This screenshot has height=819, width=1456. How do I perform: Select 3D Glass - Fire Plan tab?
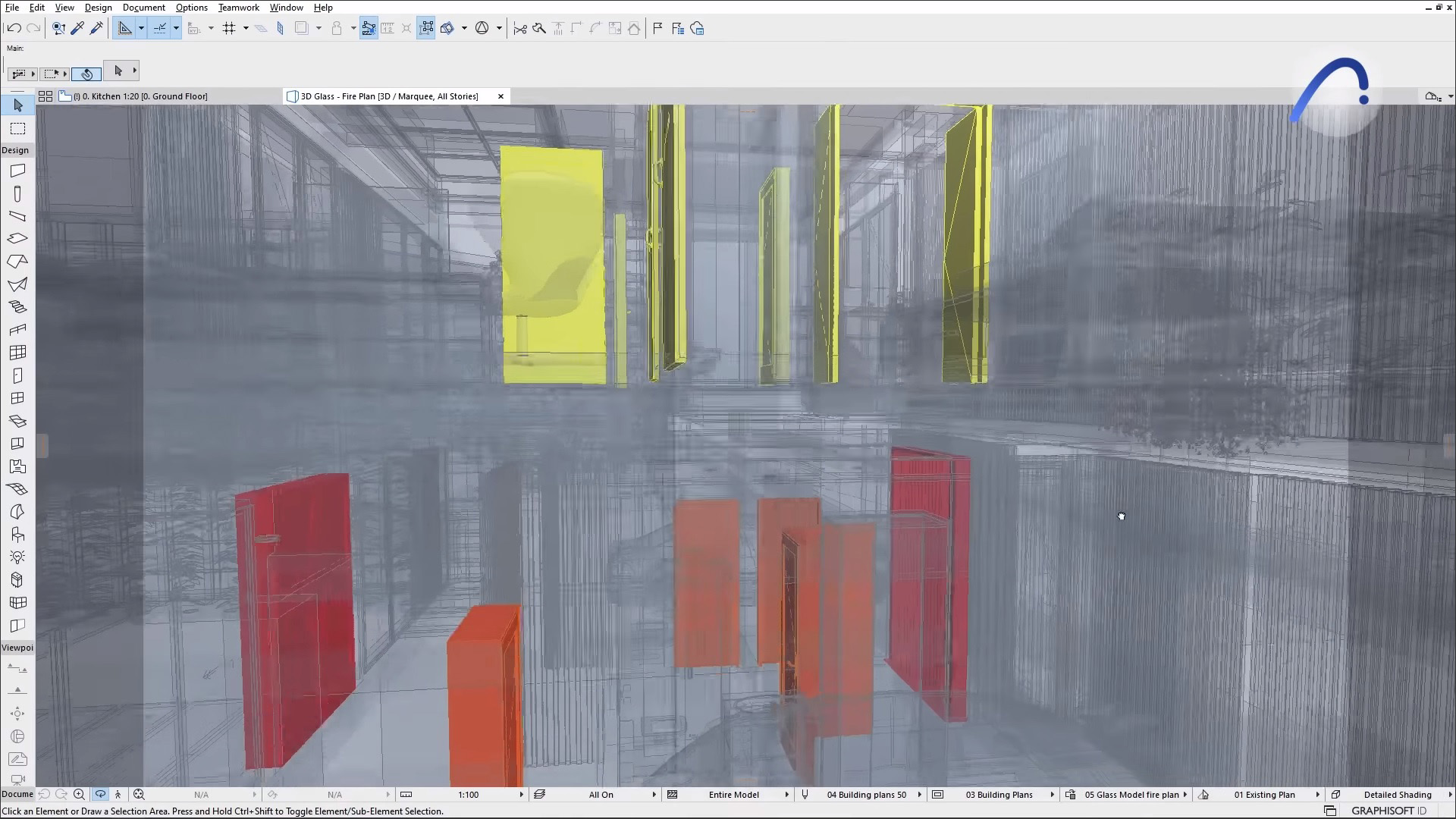click(389, 96)
